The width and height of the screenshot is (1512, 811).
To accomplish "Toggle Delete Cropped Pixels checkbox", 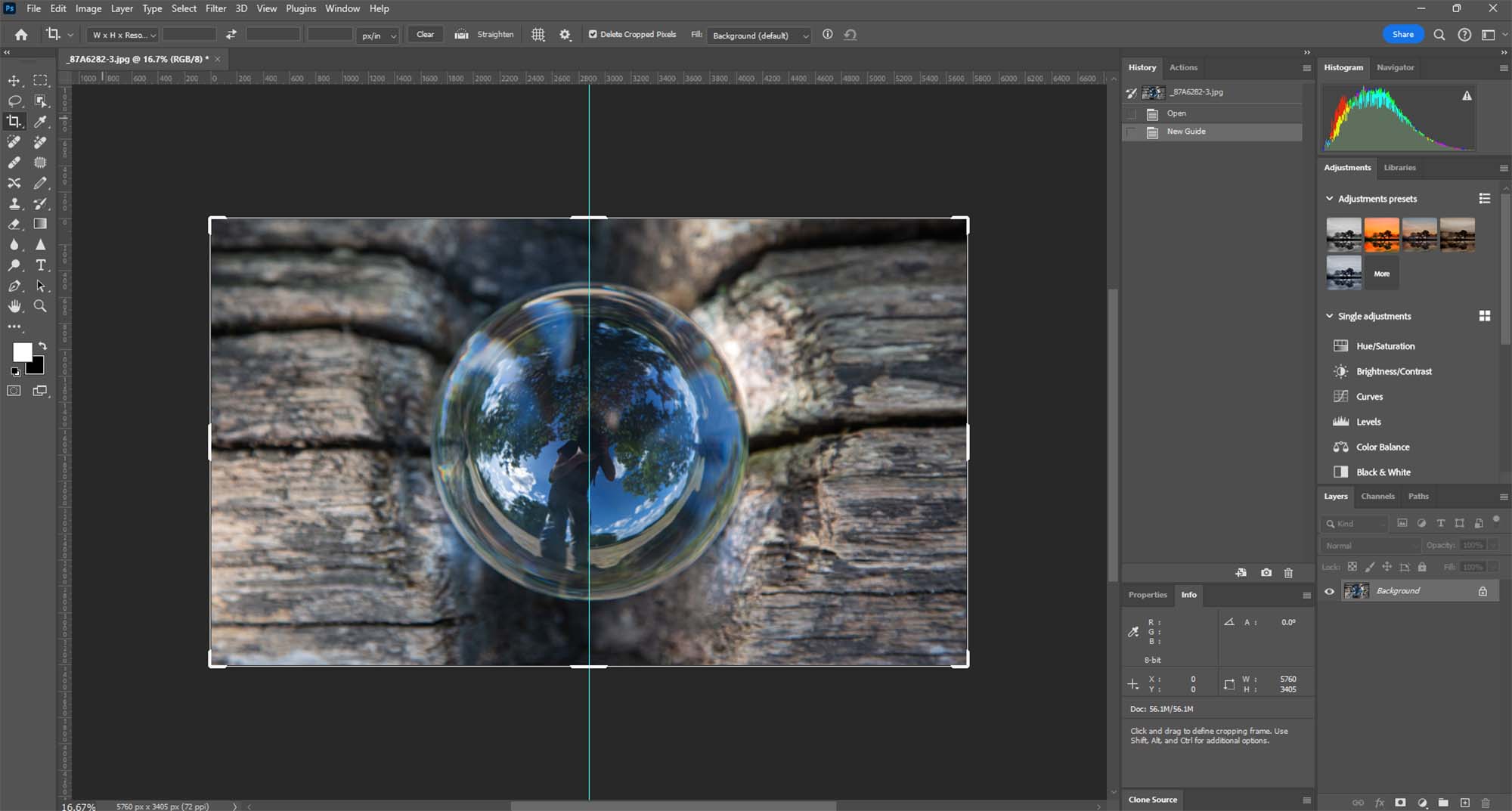I will pos(593,34).
